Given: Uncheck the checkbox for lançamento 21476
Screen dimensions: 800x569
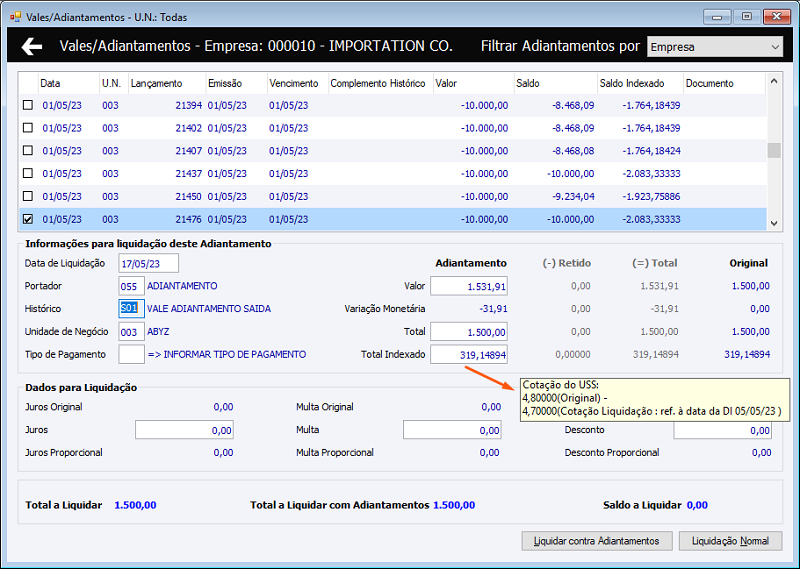Looking at the screenshot, I should coord(28,219).
